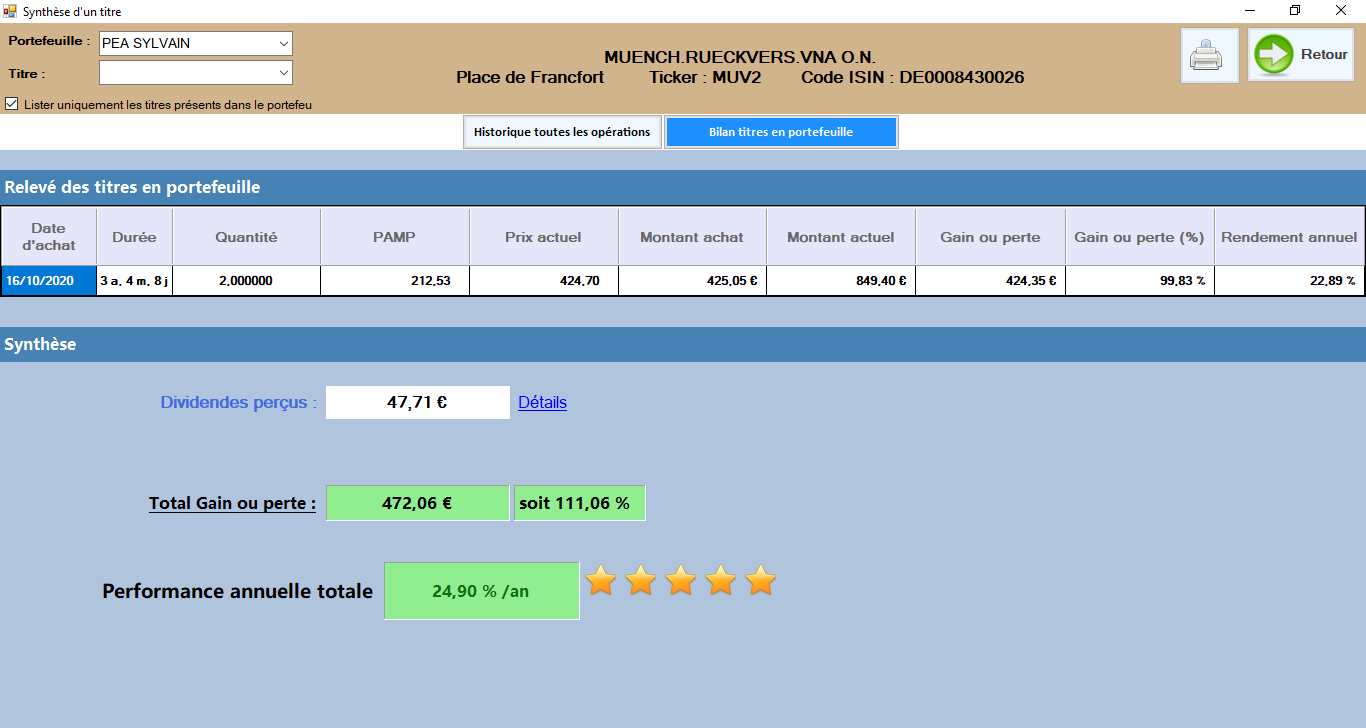Click the Gain ou perte cell 424,35 €
The height and width of the screenshot is (728, 1366).
pos(990,281)
